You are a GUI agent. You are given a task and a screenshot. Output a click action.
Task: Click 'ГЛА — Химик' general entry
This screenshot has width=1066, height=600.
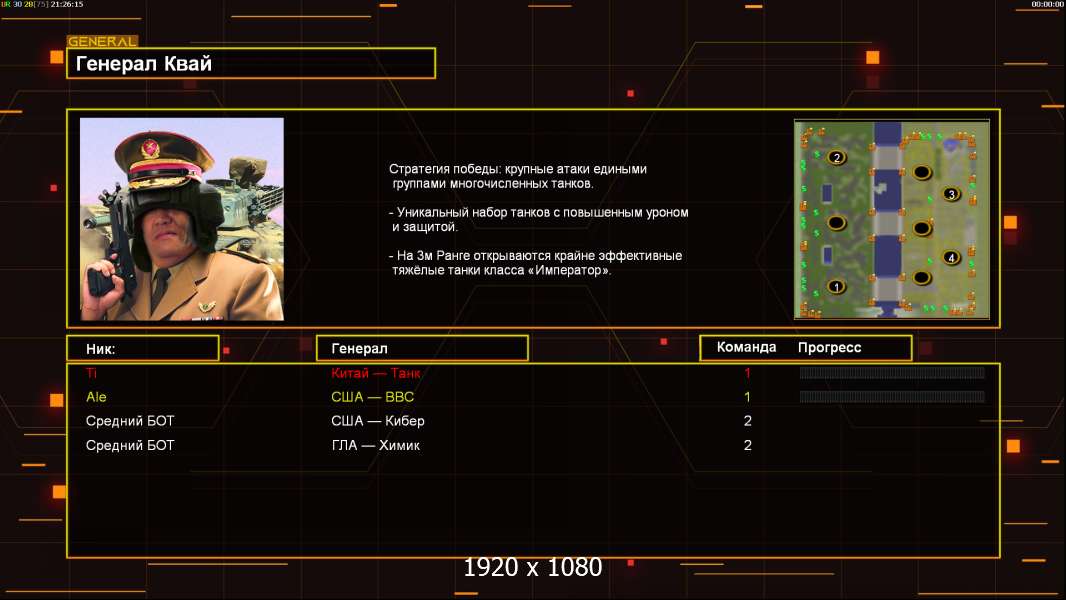375,445
